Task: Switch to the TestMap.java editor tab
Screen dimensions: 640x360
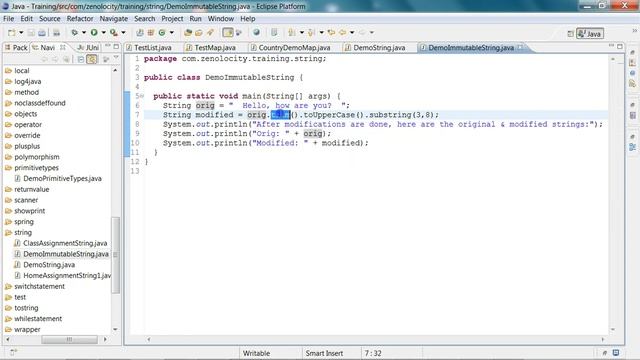Action: 215,48
